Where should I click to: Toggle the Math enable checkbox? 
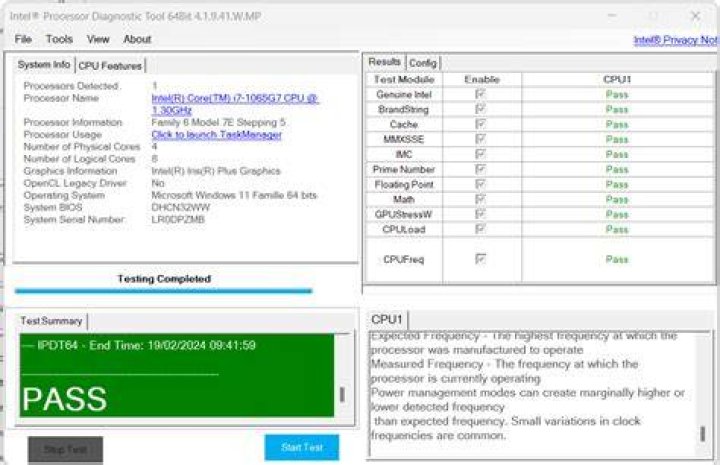(x=480, y=199)
